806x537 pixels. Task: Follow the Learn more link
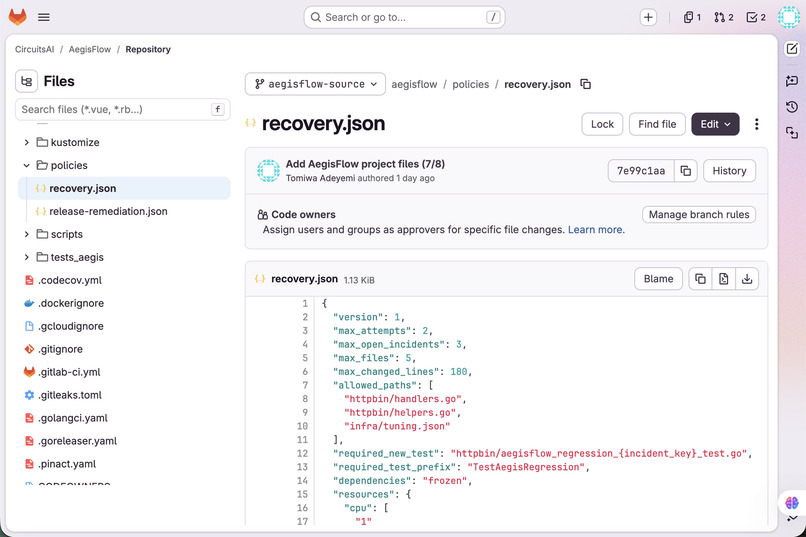coord(596,230)
